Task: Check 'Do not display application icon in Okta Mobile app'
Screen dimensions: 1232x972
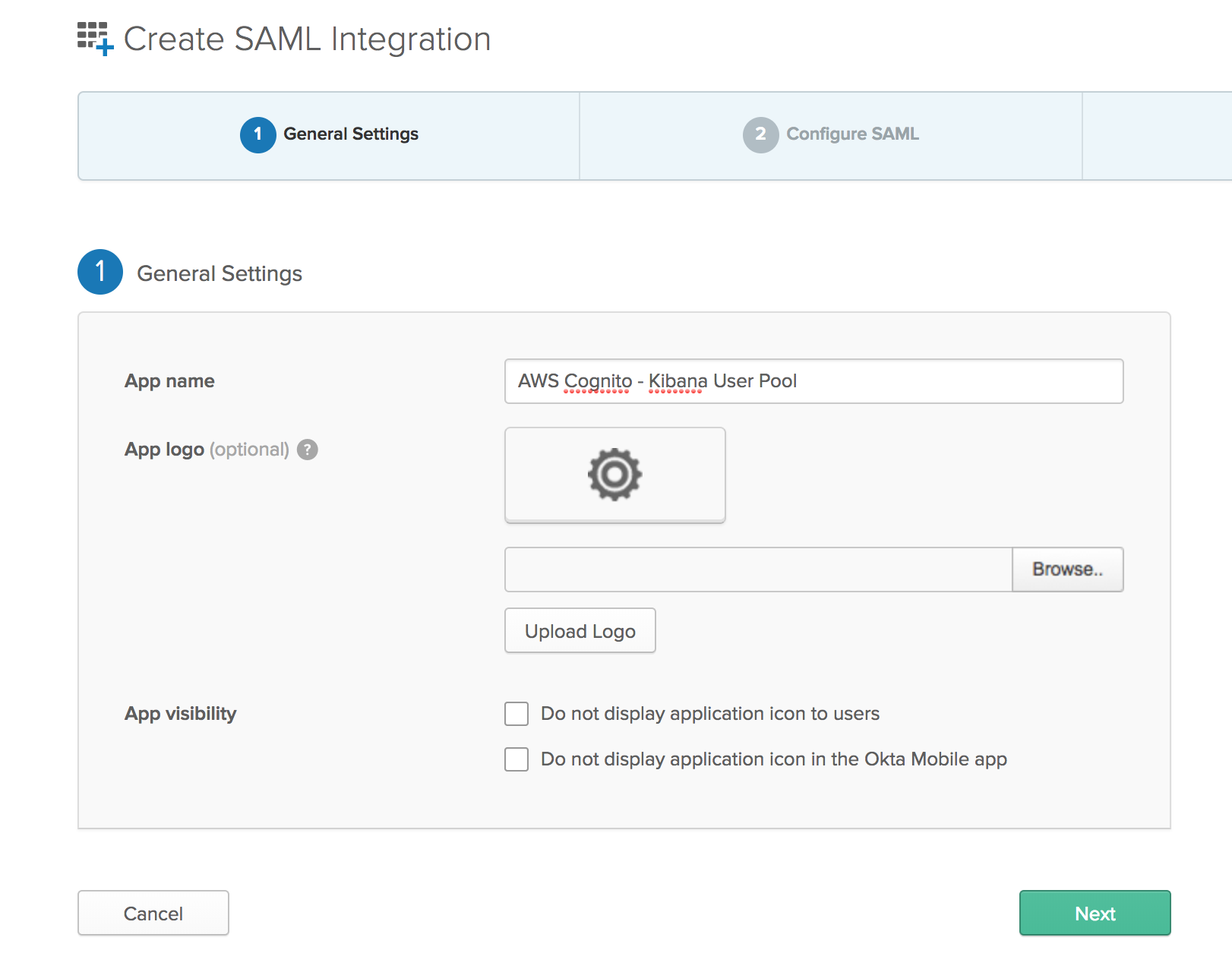Action: pyautogui.click(x=516, y=759)
